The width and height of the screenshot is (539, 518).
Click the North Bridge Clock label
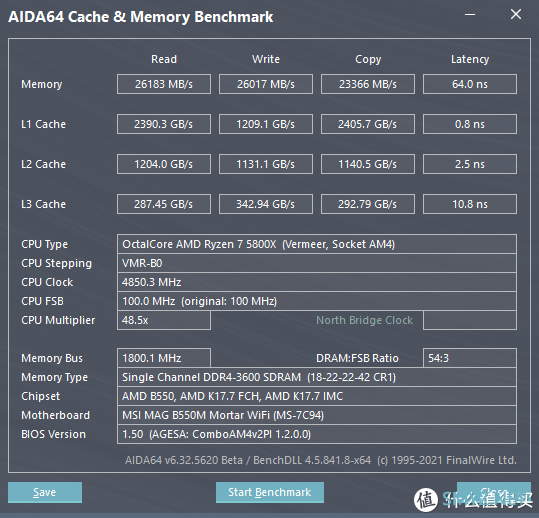364,320
